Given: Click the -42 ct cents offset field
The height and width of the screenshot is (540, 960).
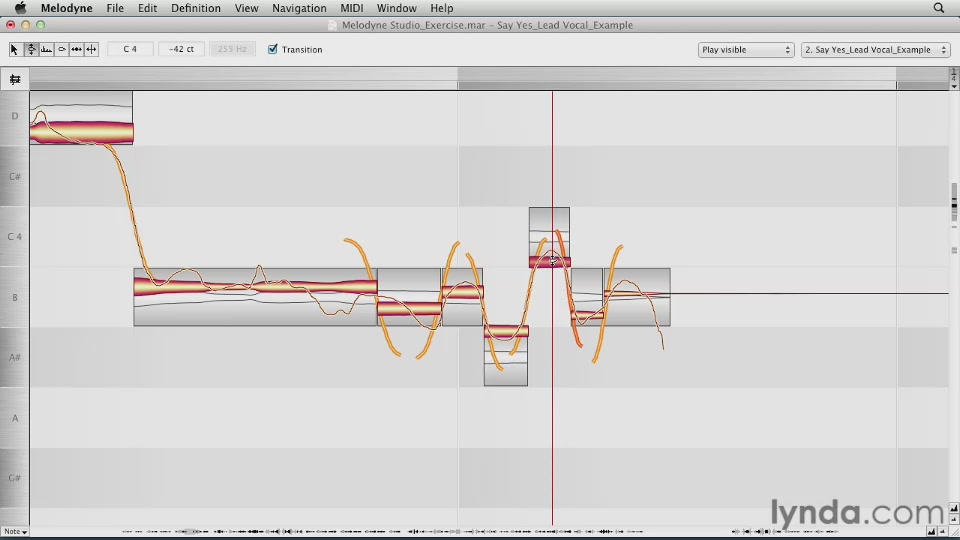Looking at the screenshot, I should point(181,49).
